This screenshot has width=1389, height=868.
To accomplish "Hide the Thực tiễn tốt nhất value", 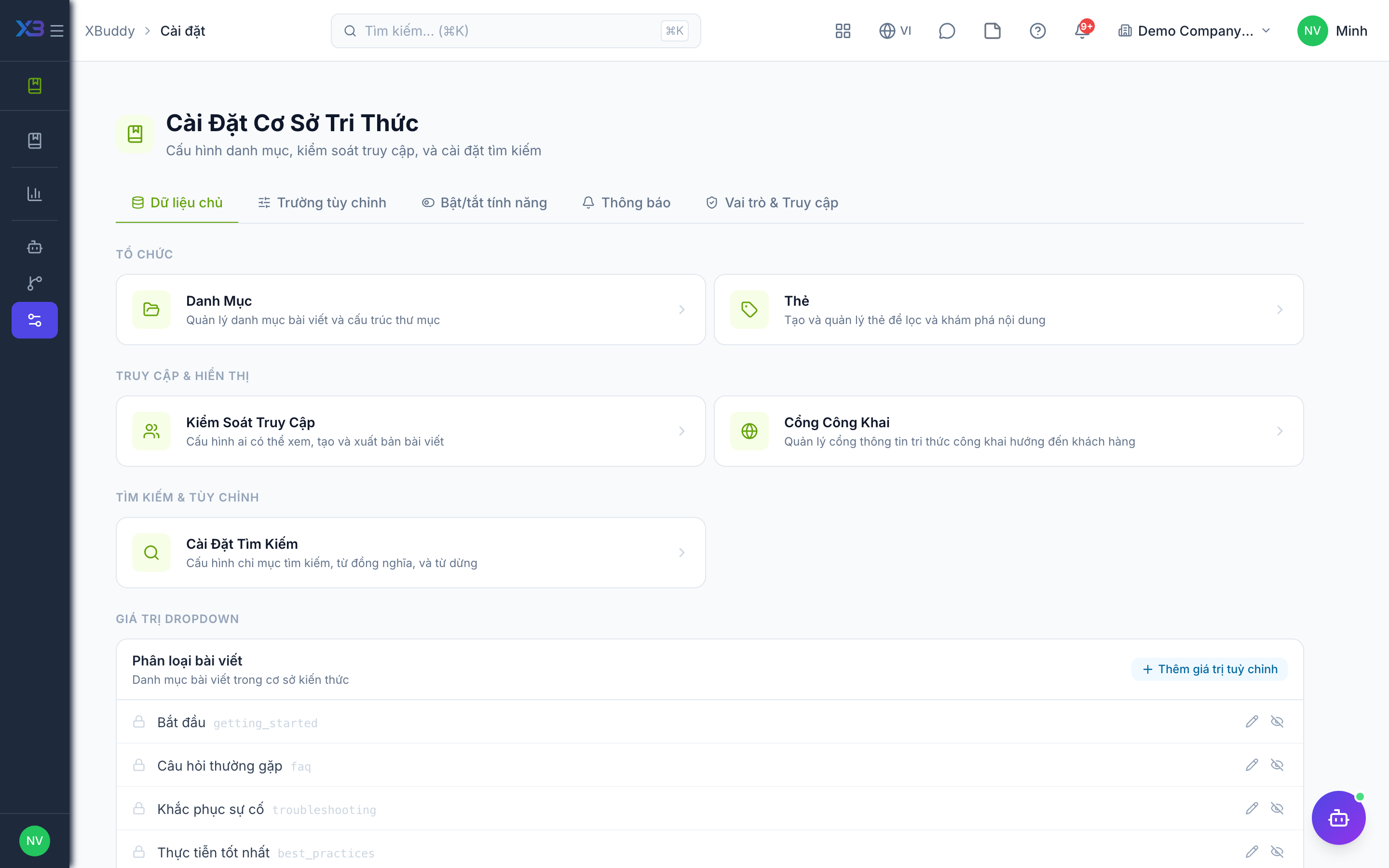I will click(1277, 852).
